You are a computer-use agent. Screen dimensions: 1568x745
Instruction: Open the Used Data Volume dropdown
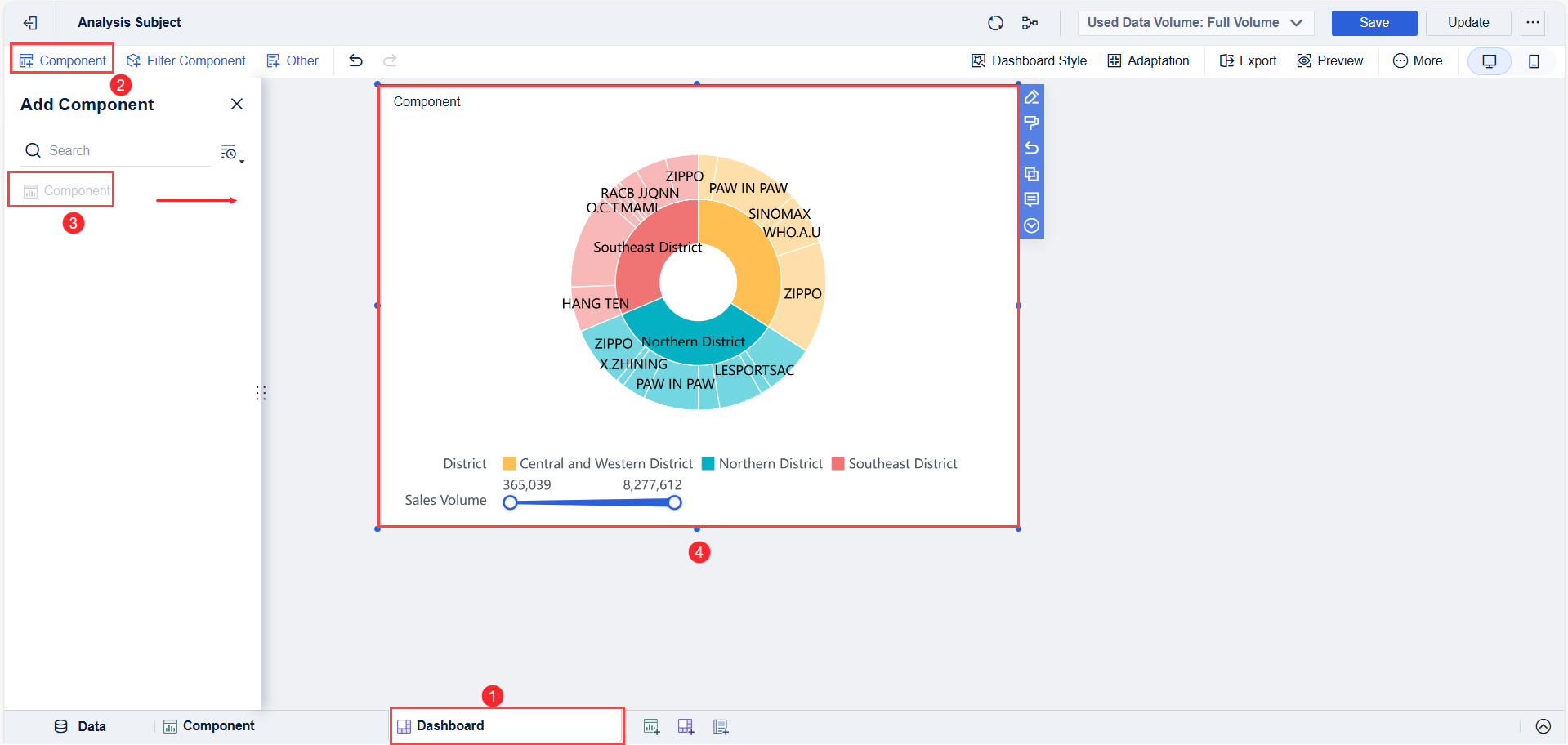[x=1195, y=23]
